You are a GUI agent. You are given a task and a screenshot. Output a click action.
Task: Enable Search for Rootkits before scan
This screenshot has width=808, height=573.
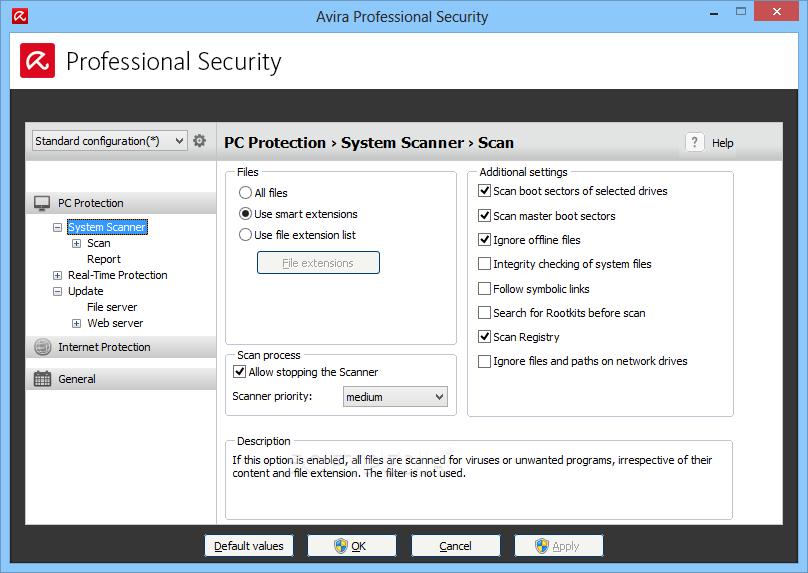(x=484, y=313)
